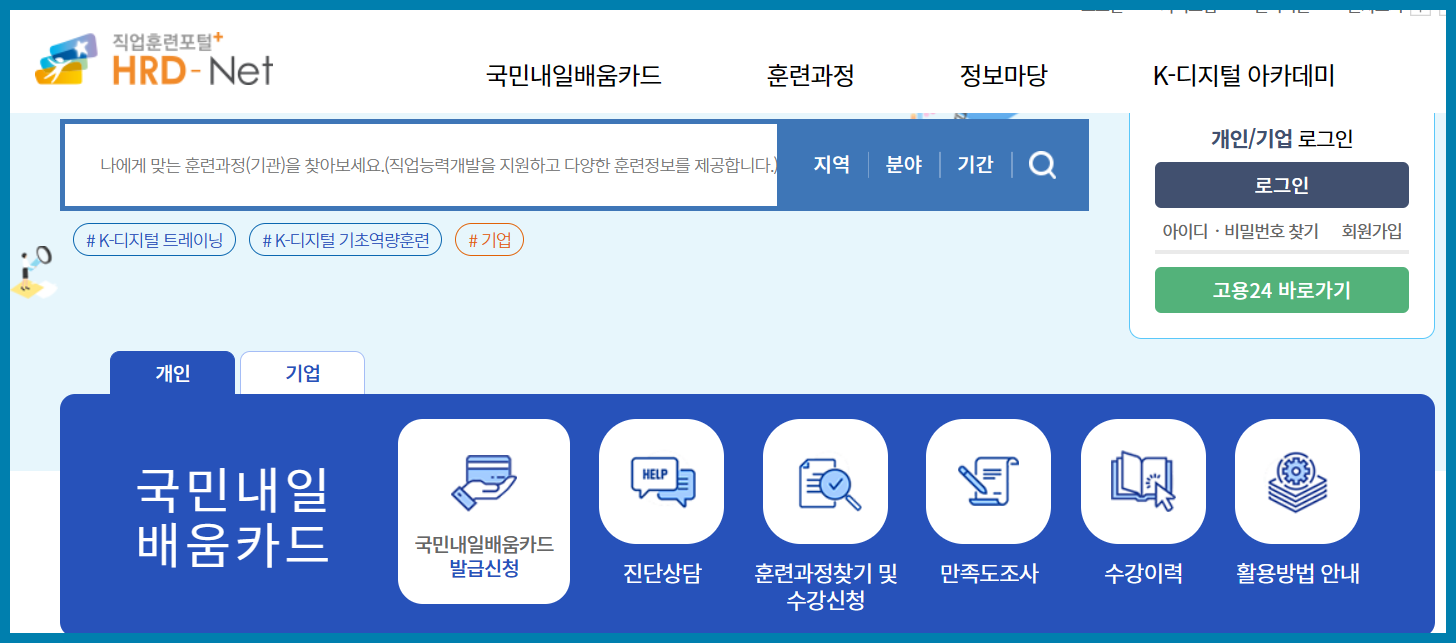Open the 훈련과정찾기 및 수강신청 icon
The height and width of the screenshot is (643, 1456).
pyautogui.click(x=825, y=481)
